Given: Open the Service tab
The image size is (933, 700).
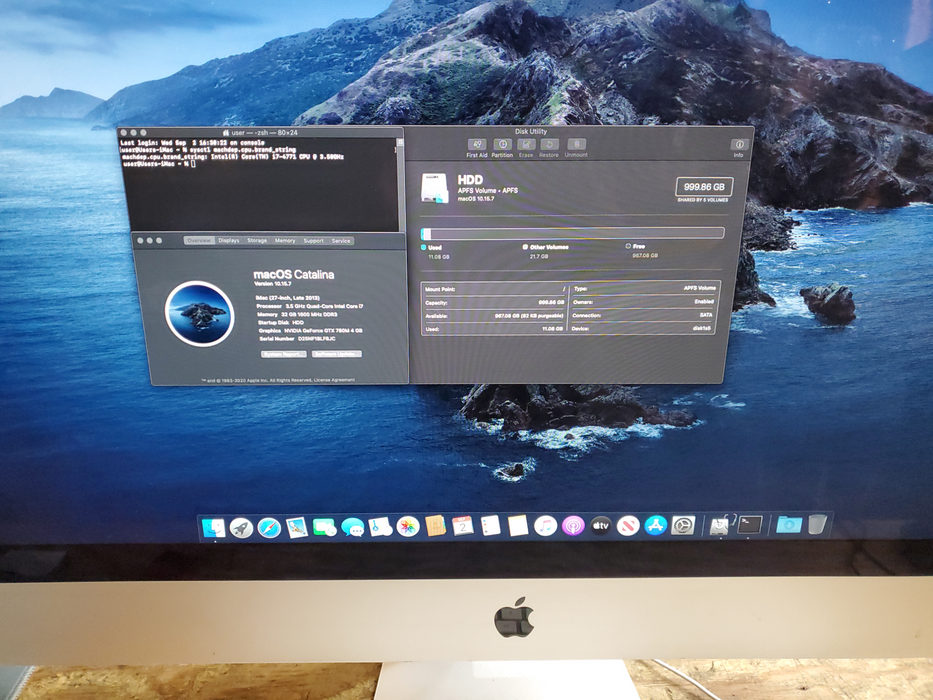Looking at the screenshot, I should [341, 240].
